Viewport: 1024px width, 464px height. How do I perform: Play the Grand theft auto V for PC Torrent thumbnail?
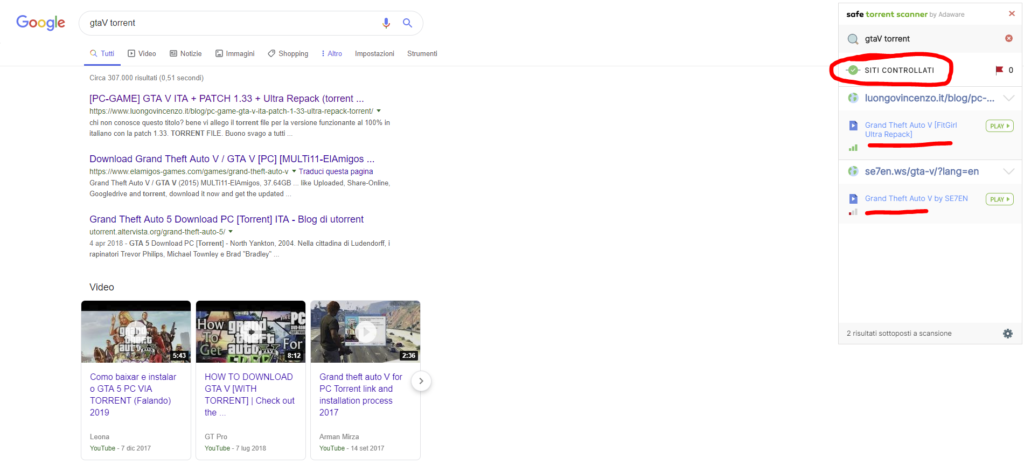point(366,331)
